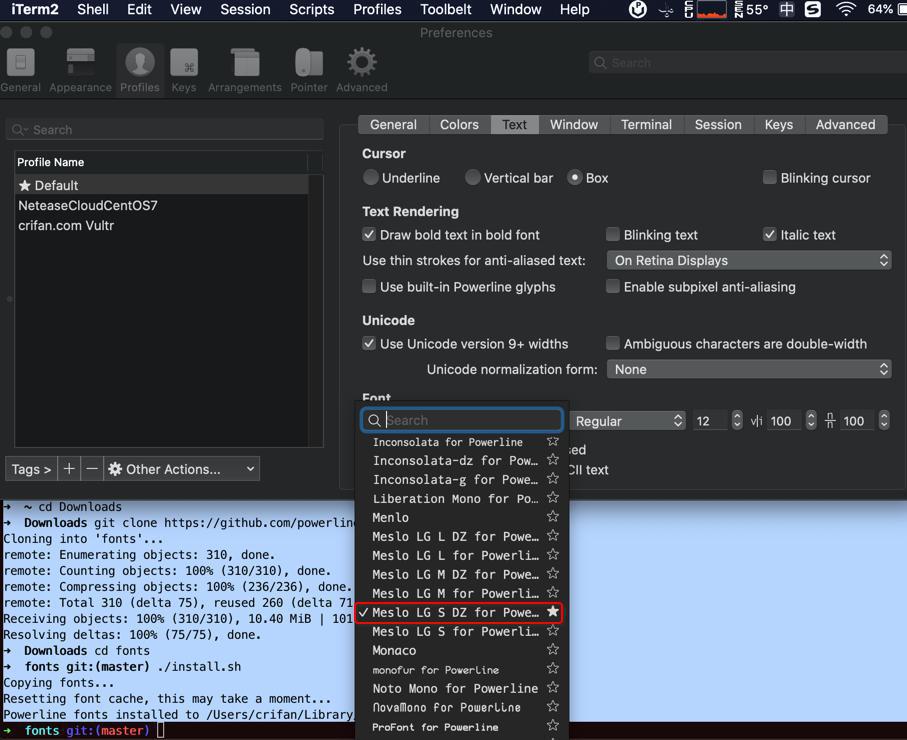Toggle Draw bold text in bold font

click(368, 234)
